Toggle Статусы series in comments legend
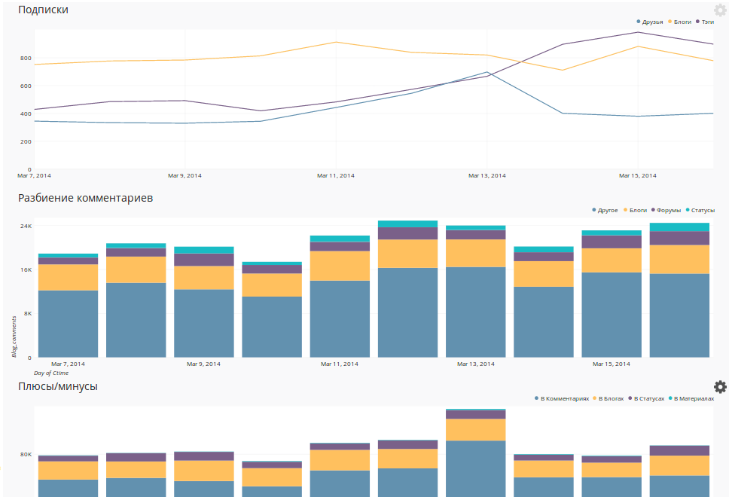This screenshot has width=733, height=504. click(x=700, y=210)
